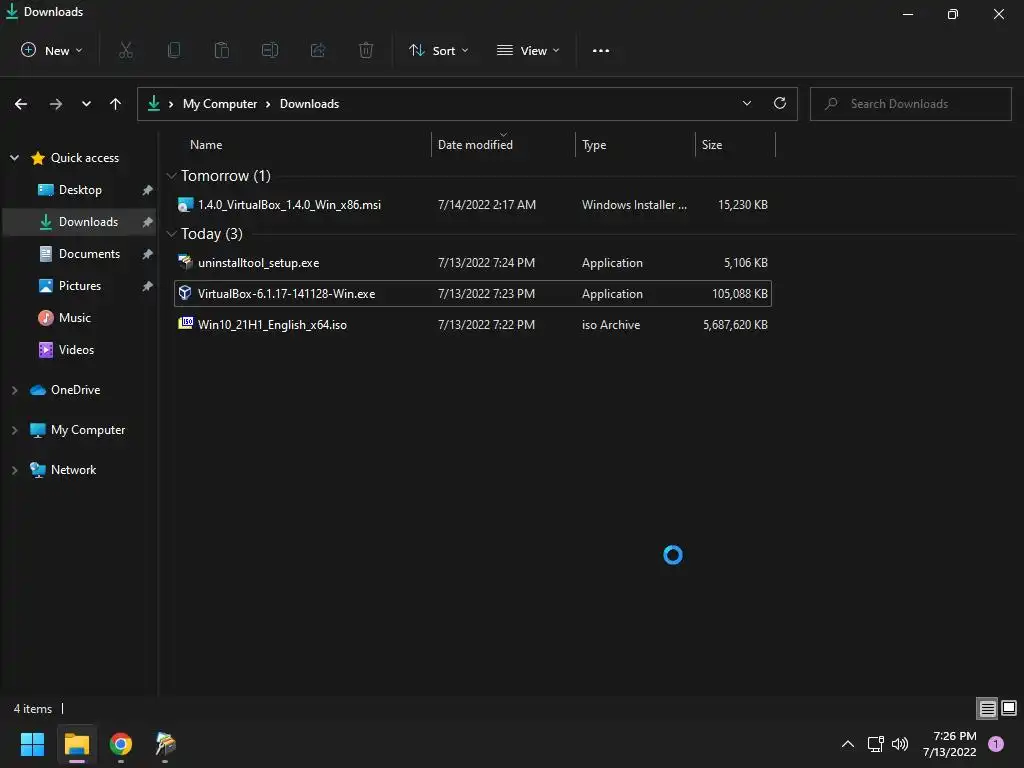Show hidden tray icons chevron
Viewport: 1024px width, 768px height.
(848, 744)
